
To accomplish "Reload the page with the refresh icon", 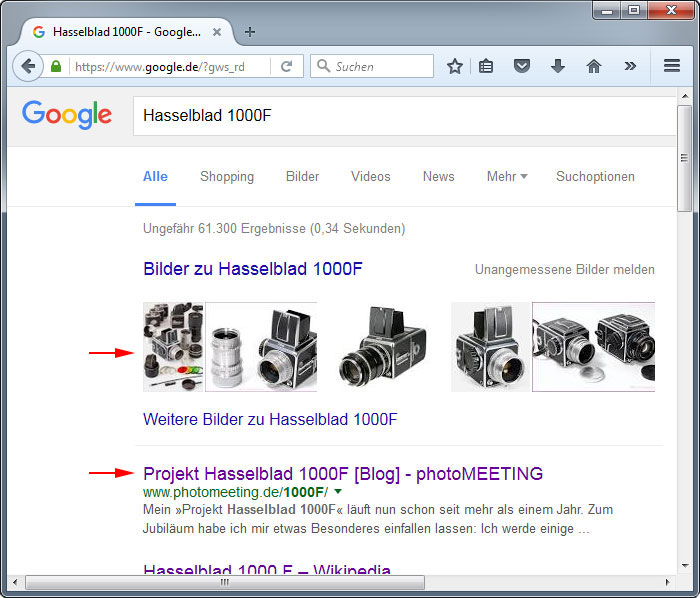I will coord(287,66).
